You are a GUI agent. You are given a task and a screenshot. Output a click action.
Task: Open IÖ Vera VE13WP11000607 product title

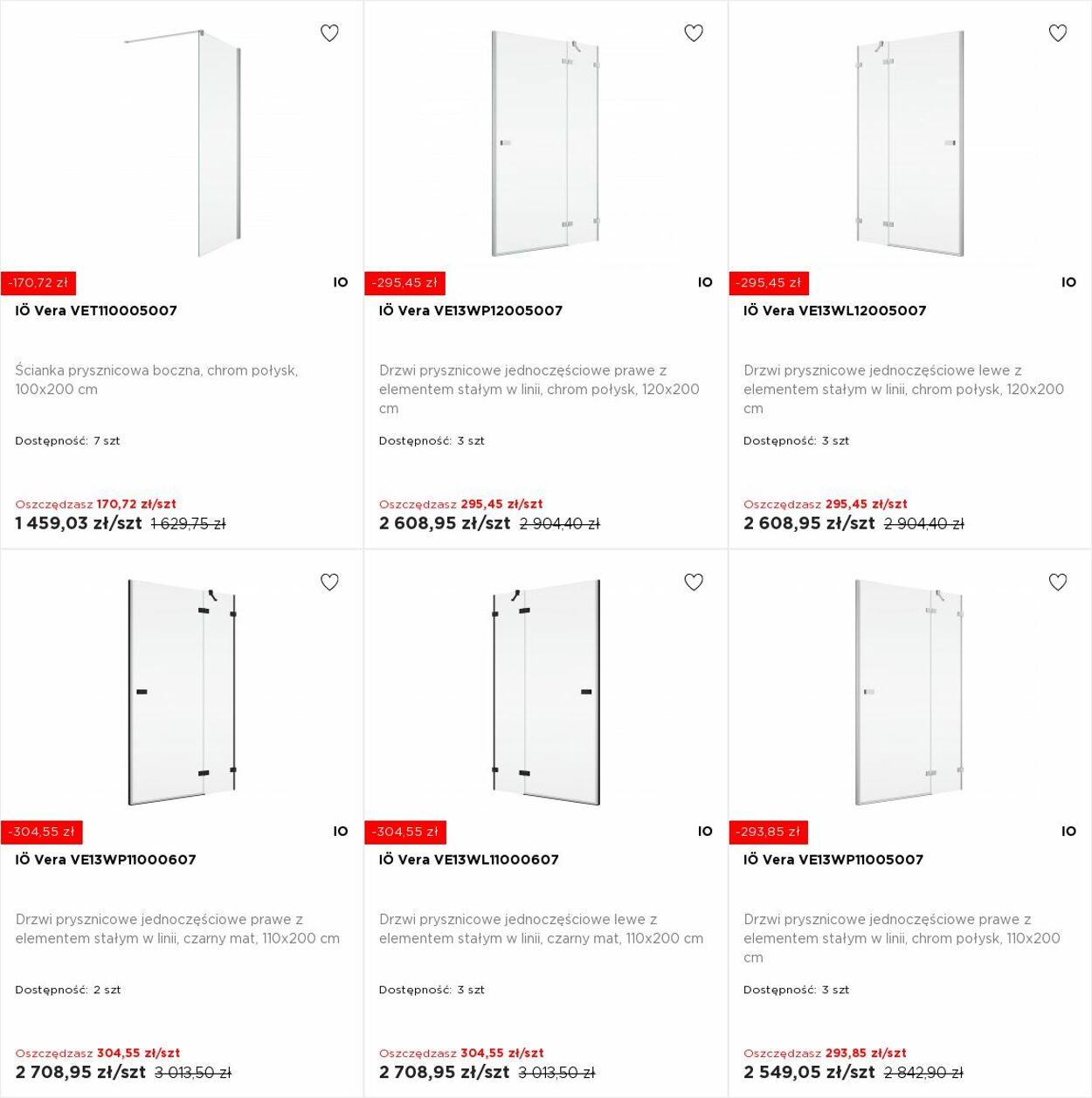[x=106, y=860]
